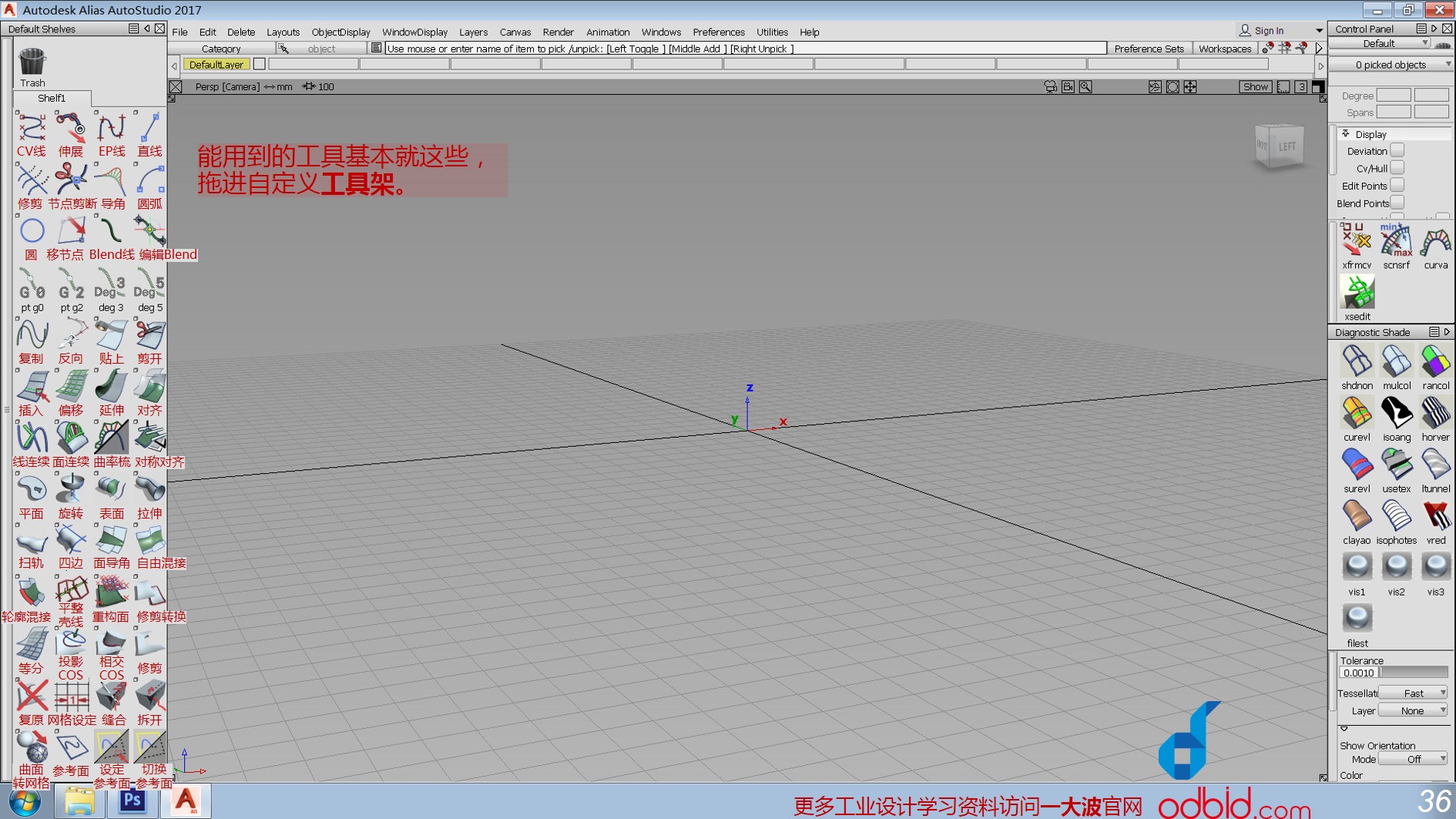
Task: Click the Show button in viewport bar
Action: [1255, 86]
